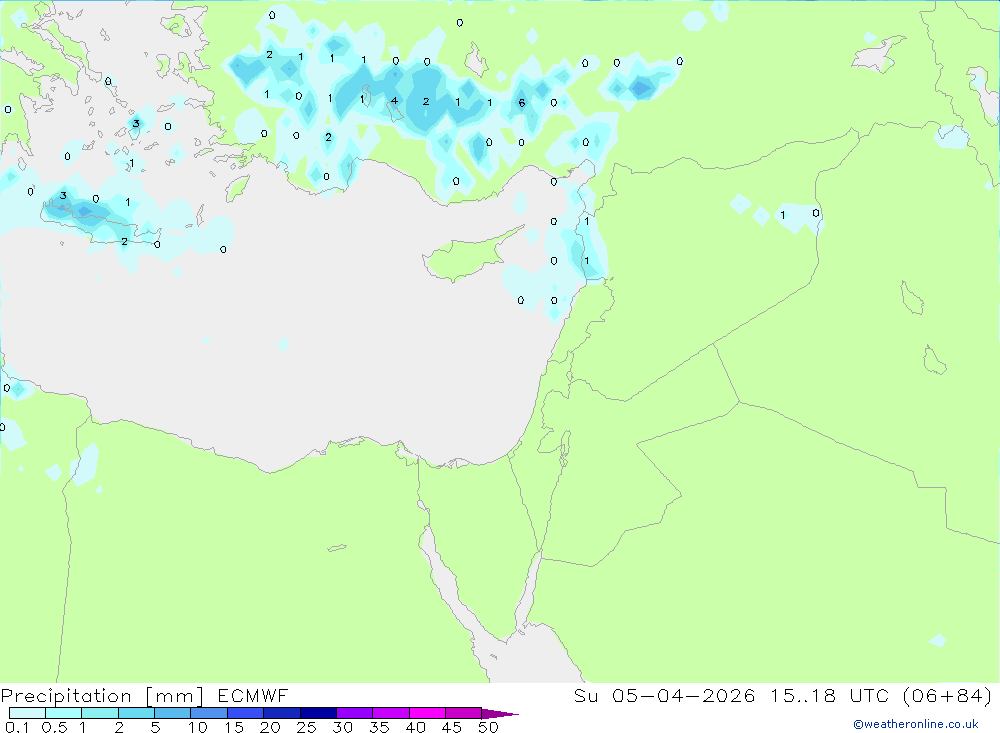Click the purple arrow tip above 50
1000x733 pixels.
pyautogui.click(x=499, y=714)
